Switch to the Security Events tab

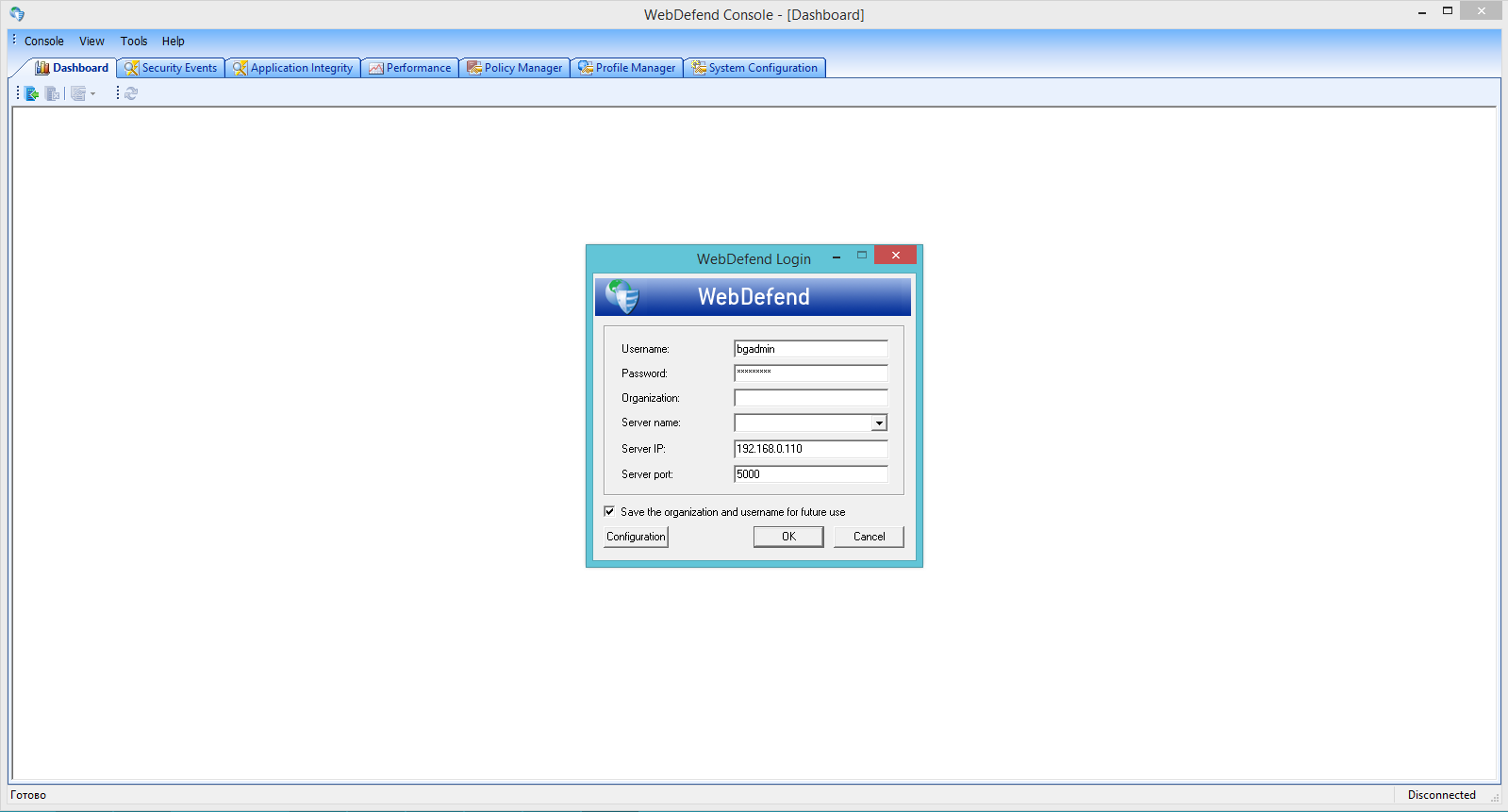171,68
